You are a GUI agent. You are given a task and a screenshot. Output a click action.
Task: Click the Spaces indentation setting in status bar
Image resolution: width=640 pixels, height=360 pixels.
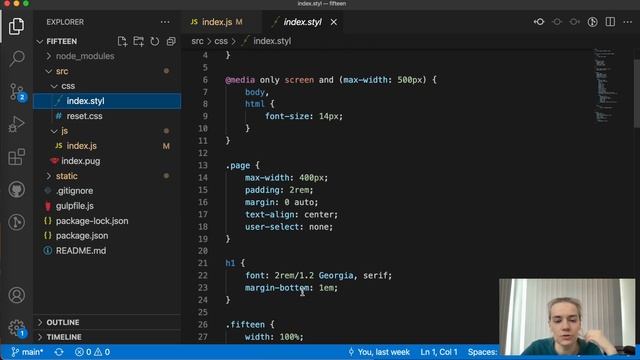(482, 352)
